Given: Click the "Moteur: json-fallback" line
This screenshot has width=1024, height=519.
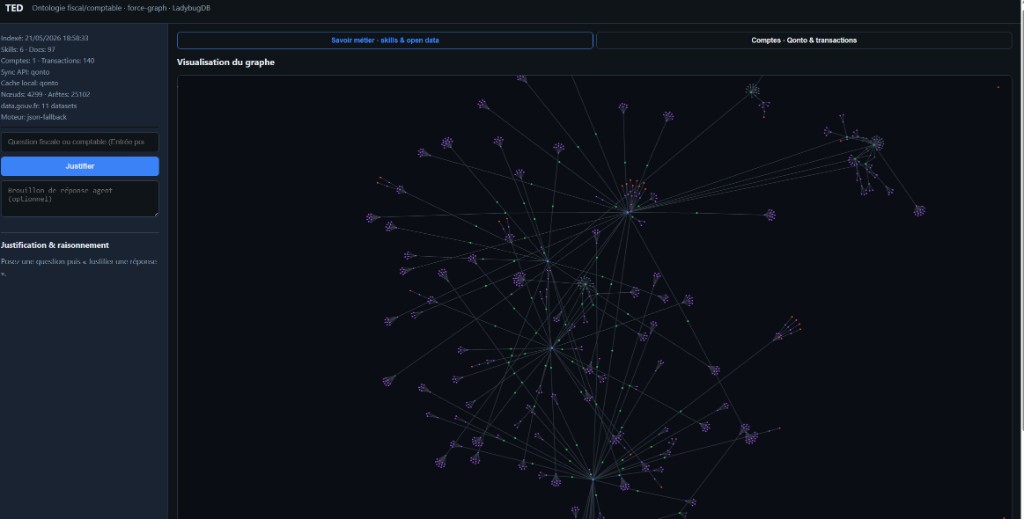Looking at the screenshot, I should (x=33, y=117).
